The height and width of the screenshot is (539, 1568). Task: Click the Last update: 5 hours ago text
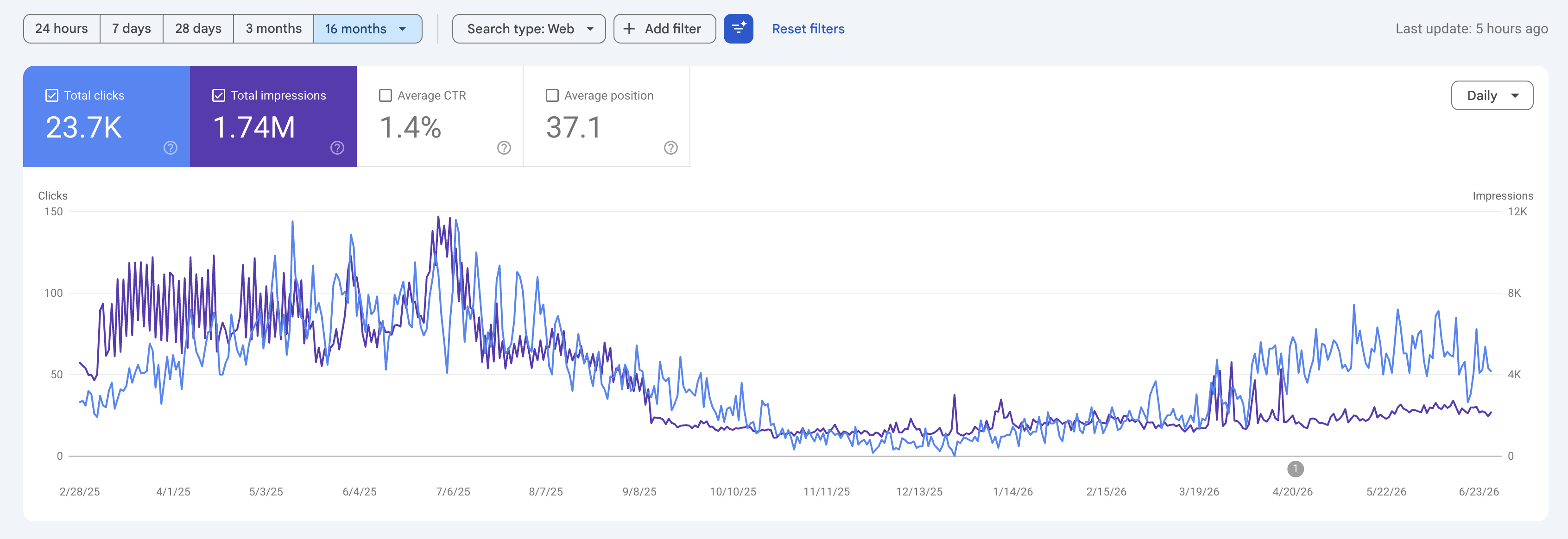1471,29
